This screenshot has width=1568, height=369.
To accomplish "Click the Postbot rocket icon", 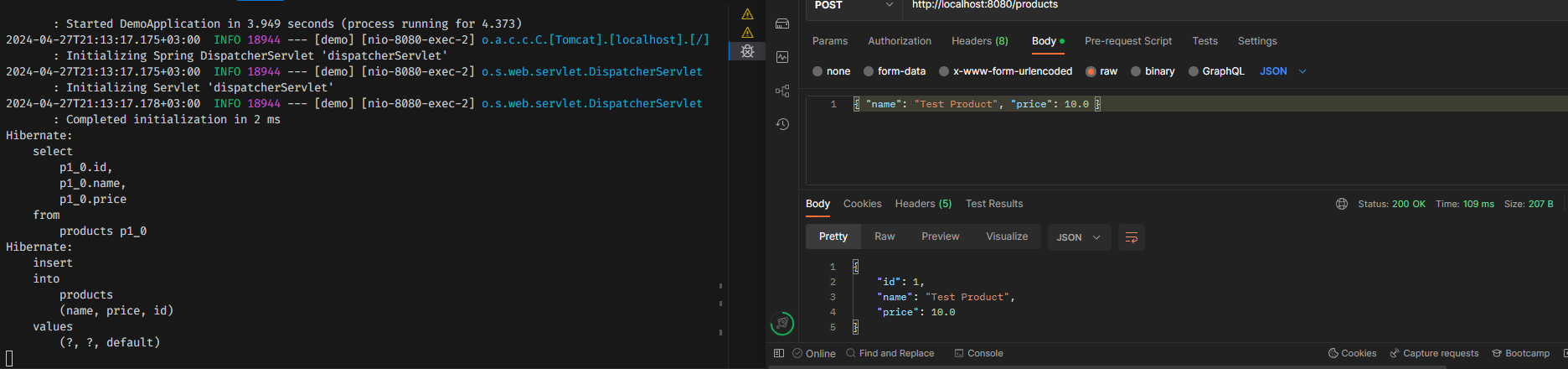I will point(782,323).
